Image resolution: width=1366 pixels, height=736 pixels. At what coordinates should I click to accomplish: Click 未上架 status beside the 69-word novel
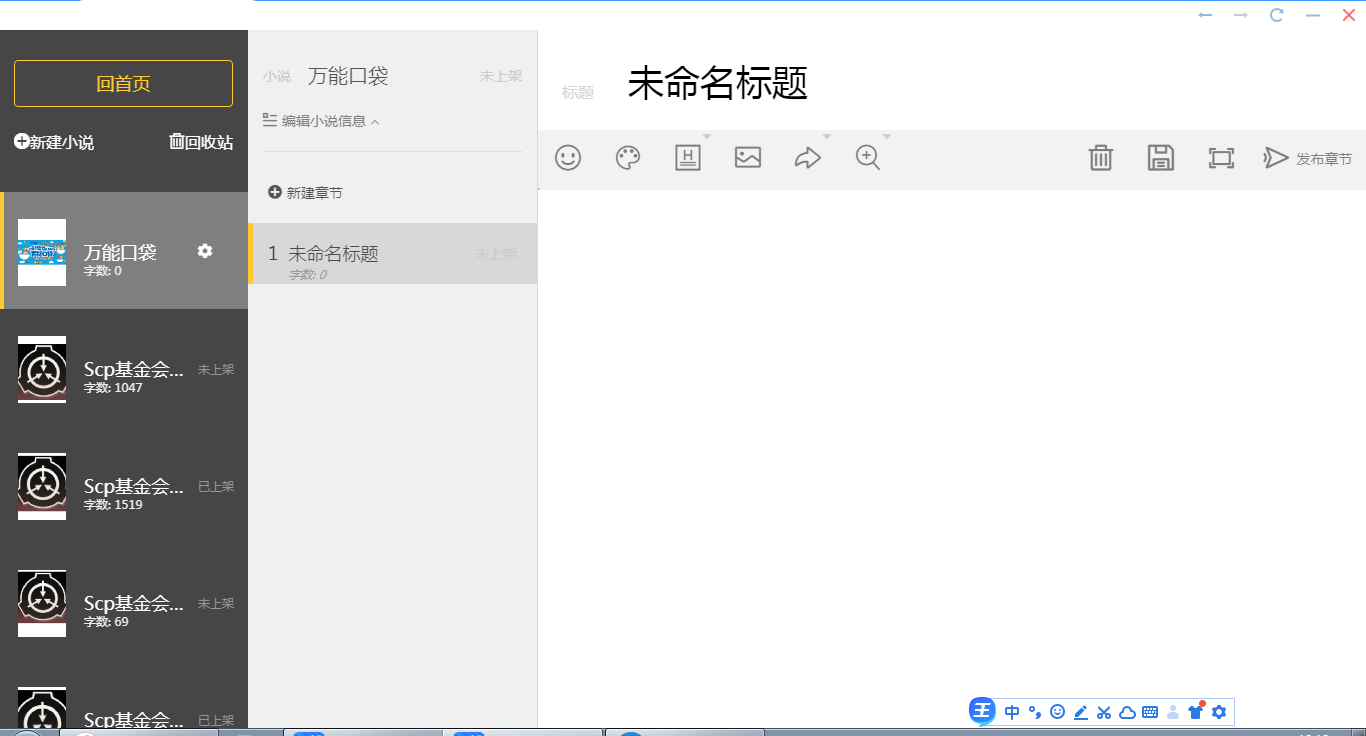pyautogui.click(x=216, y=604)
